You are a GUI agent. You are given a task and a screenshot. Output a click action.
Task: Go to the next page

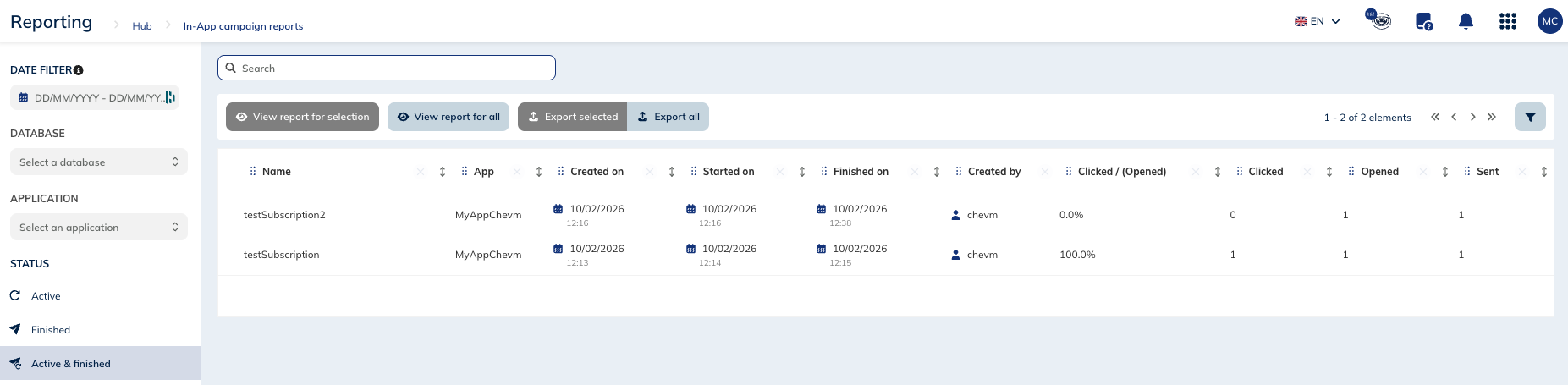tap(1472, 117)
